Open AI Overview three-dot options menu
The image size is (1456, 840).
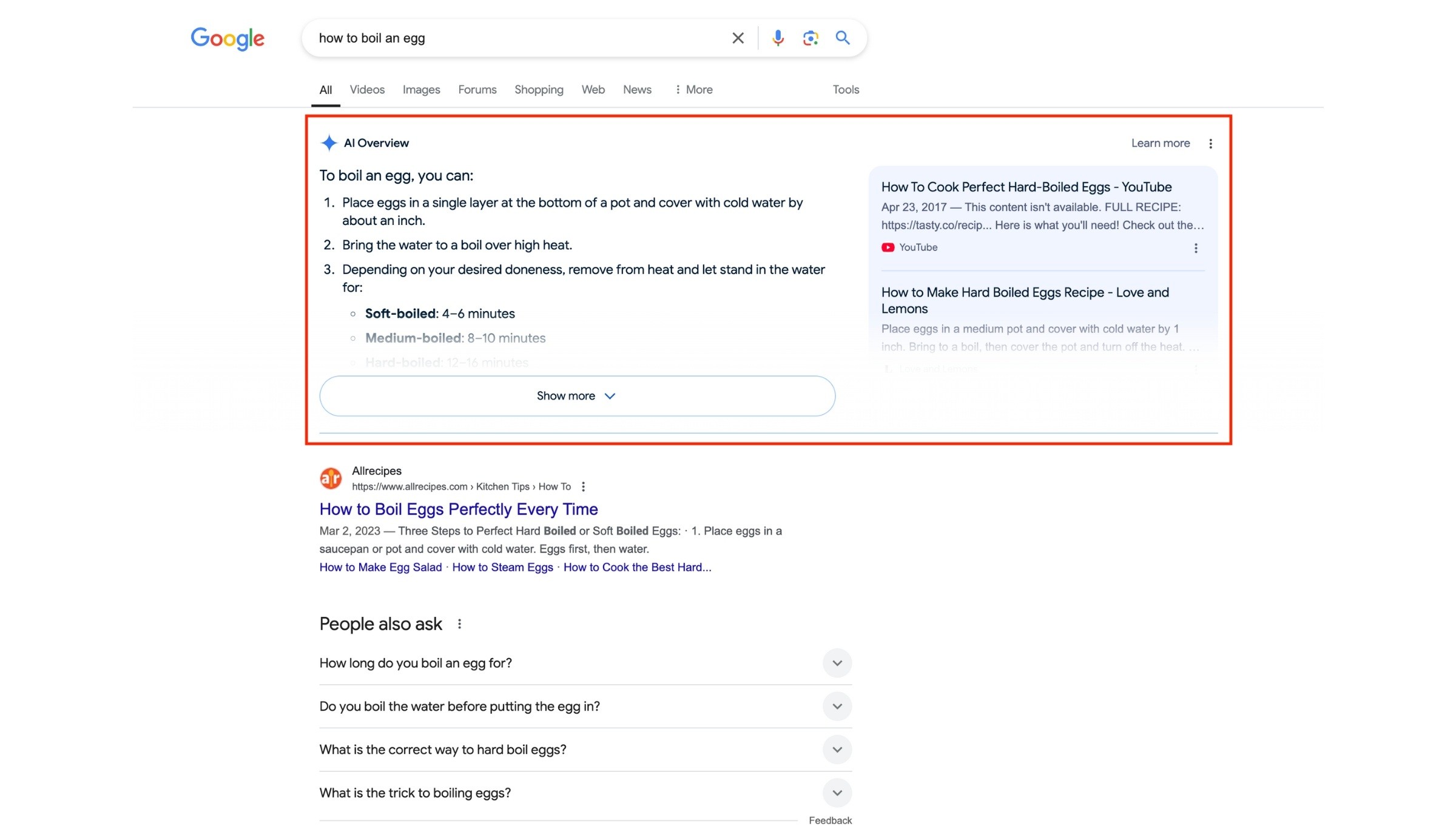click(1210, 144)
